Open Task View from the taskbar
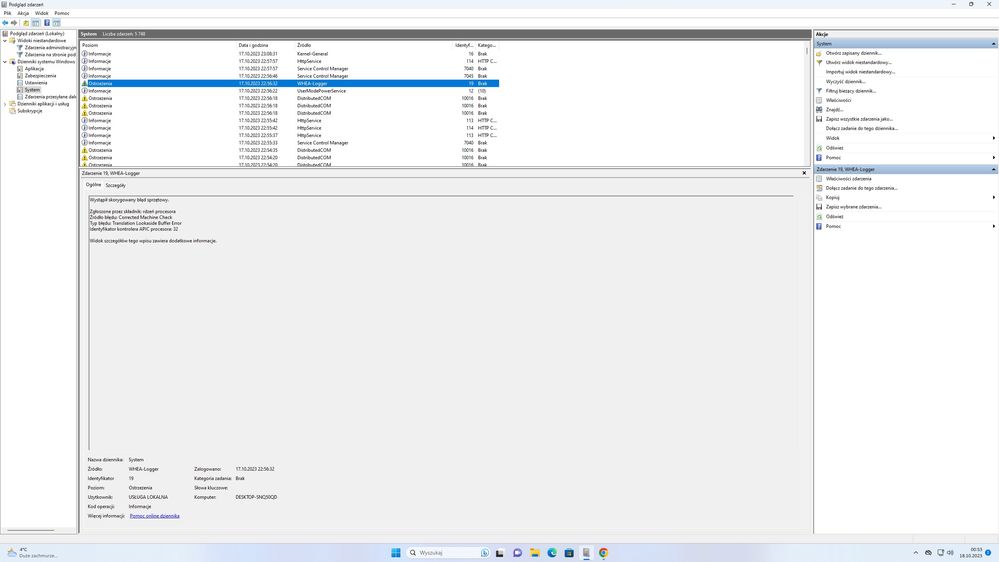The image size is (999, 562). pos(500,552)
